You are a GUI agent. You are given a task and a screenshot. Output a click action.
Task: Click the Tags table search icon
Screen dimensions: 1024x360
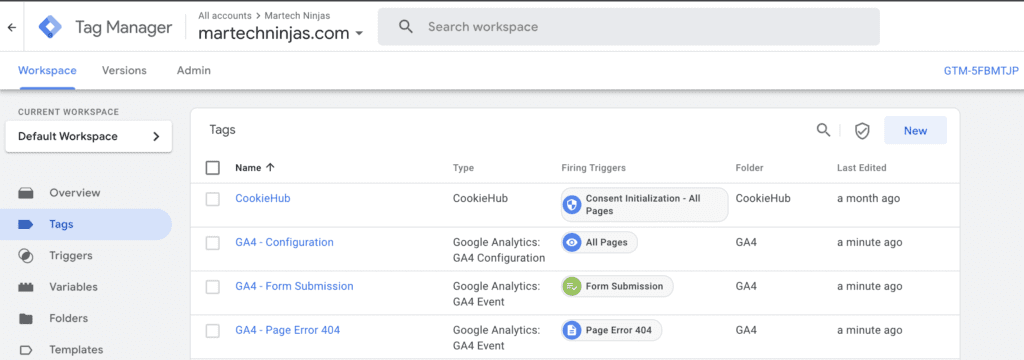[824, 129]
